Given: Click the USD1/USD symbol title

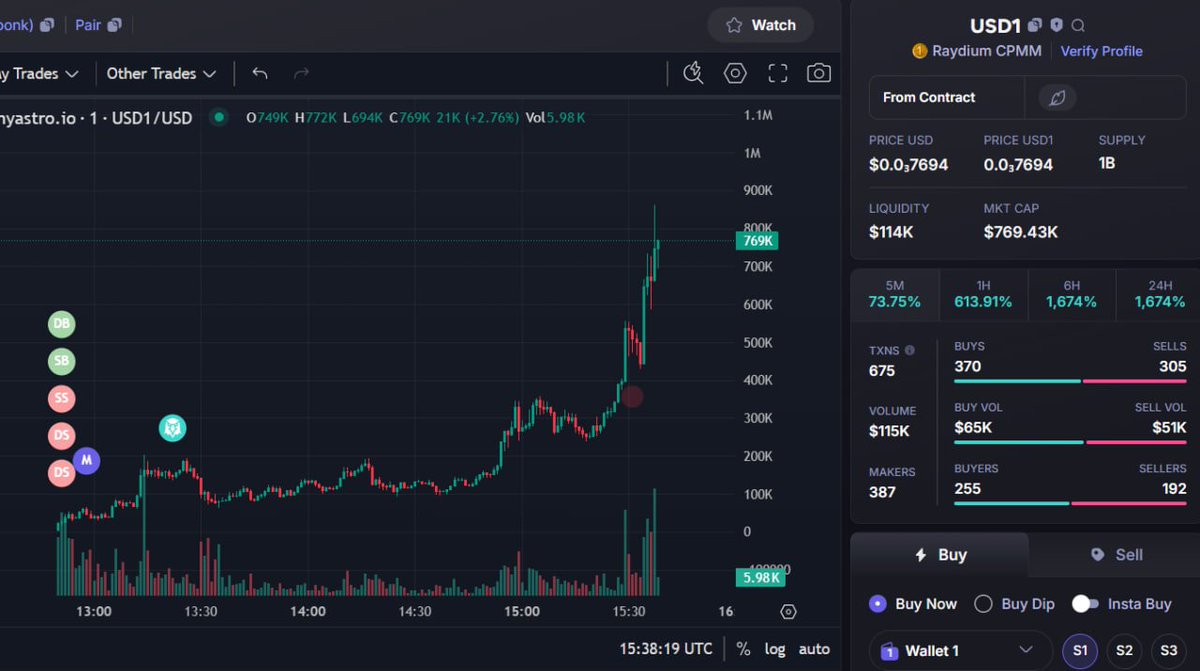Looking at the screenshot, I should pos(152,118).
